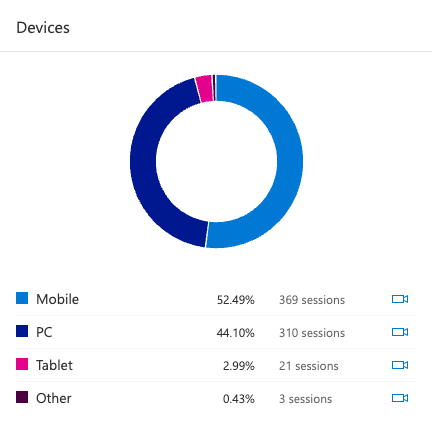The image size is (432, 438).
Task: Click the 369 sessions link
Action: pos(312,300)
